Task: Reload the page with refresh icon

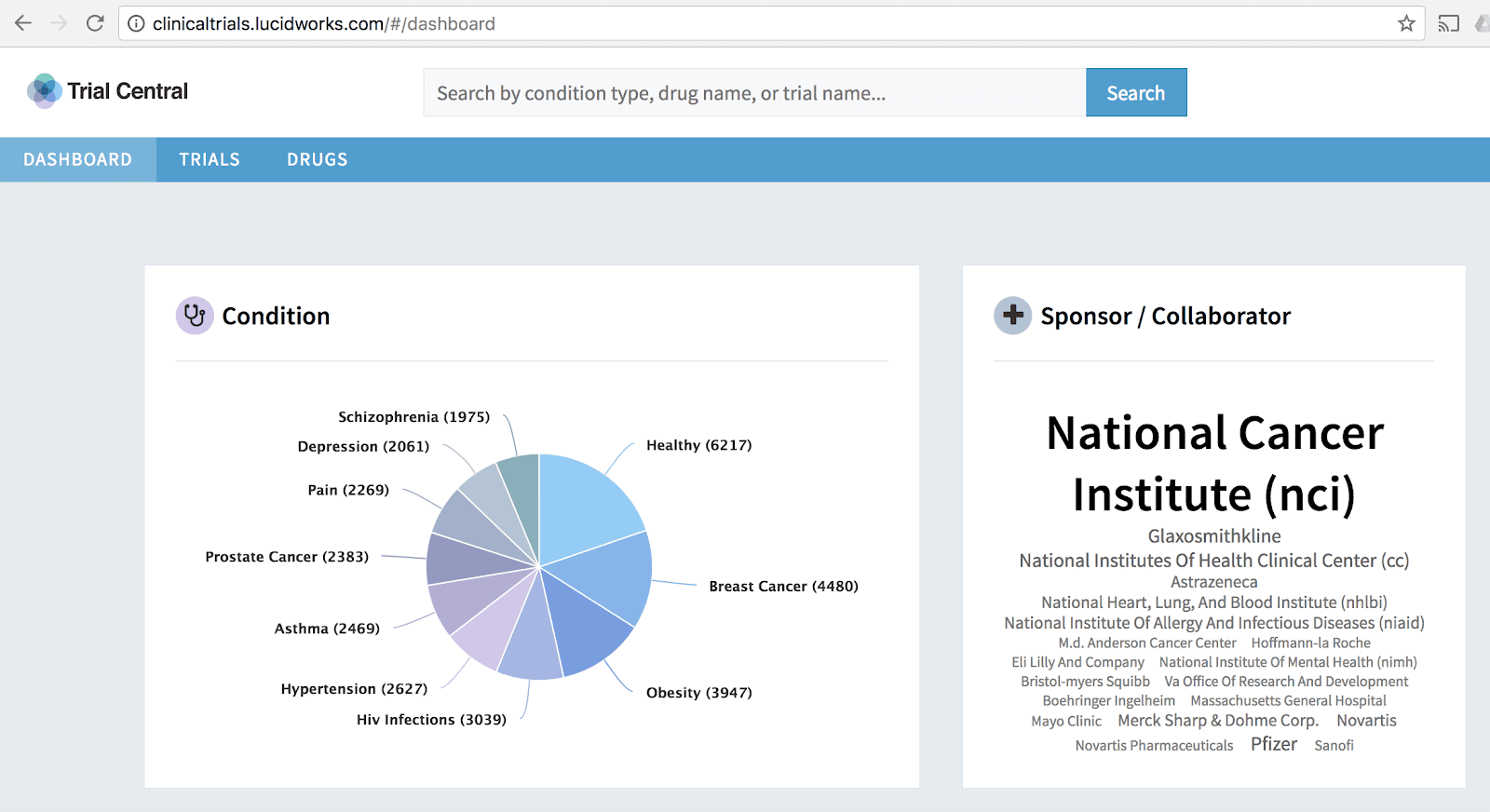Action: tap(95, 23)
